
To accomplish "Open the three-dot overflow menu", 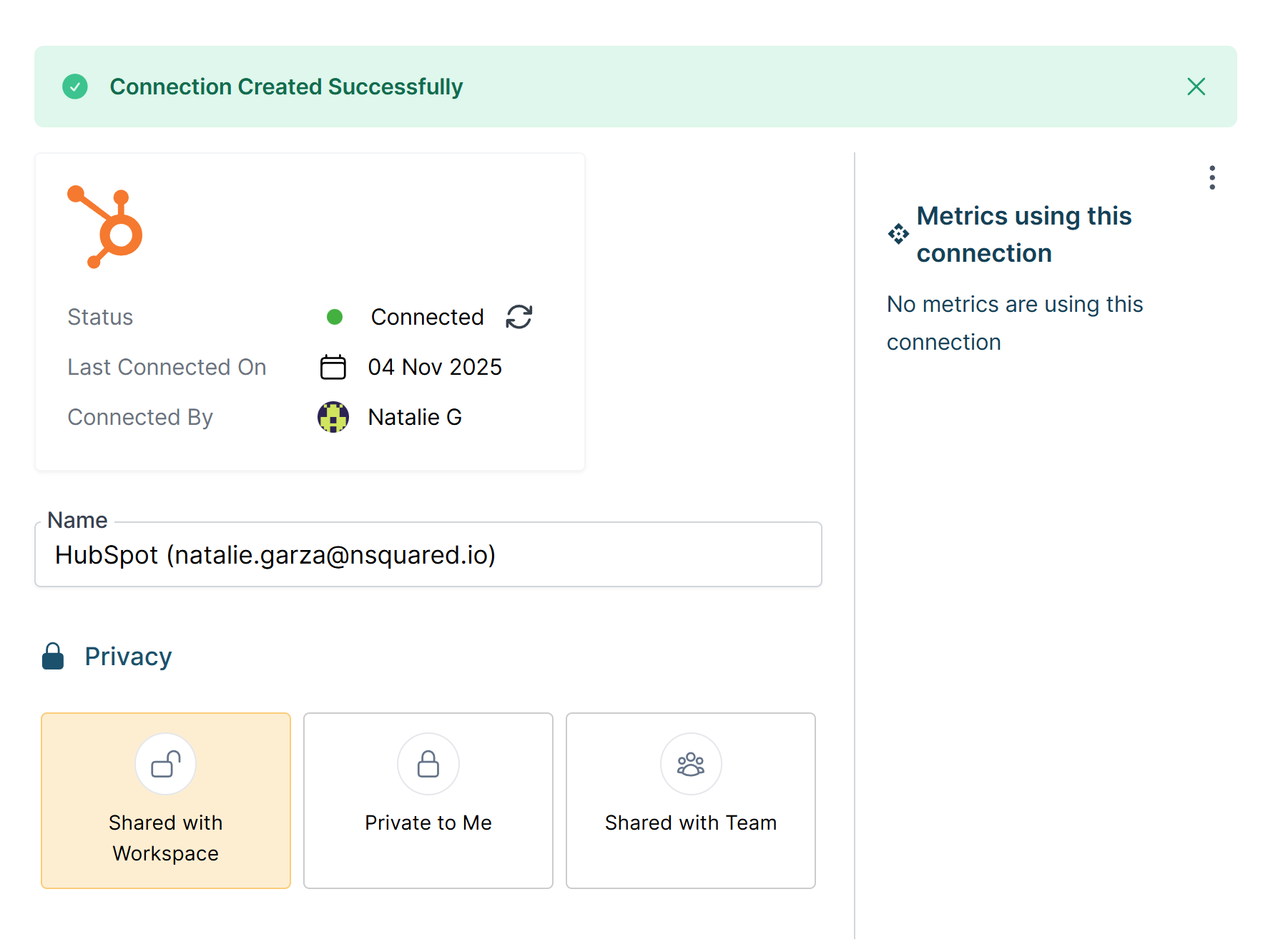I will [x=1211, y=177].
